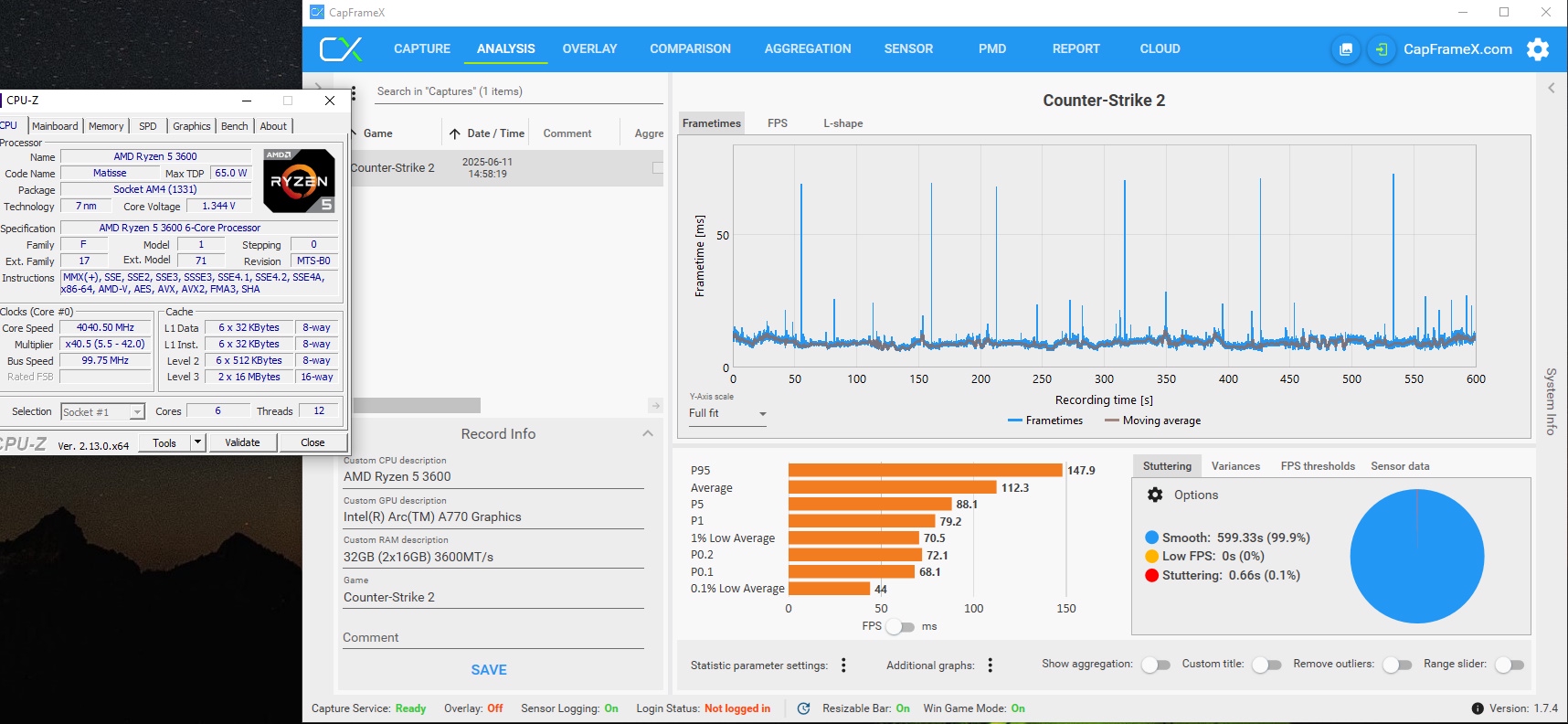Enable the Custom title switch
This screenshot has width=1568, height=724.
click(1266, 665)
